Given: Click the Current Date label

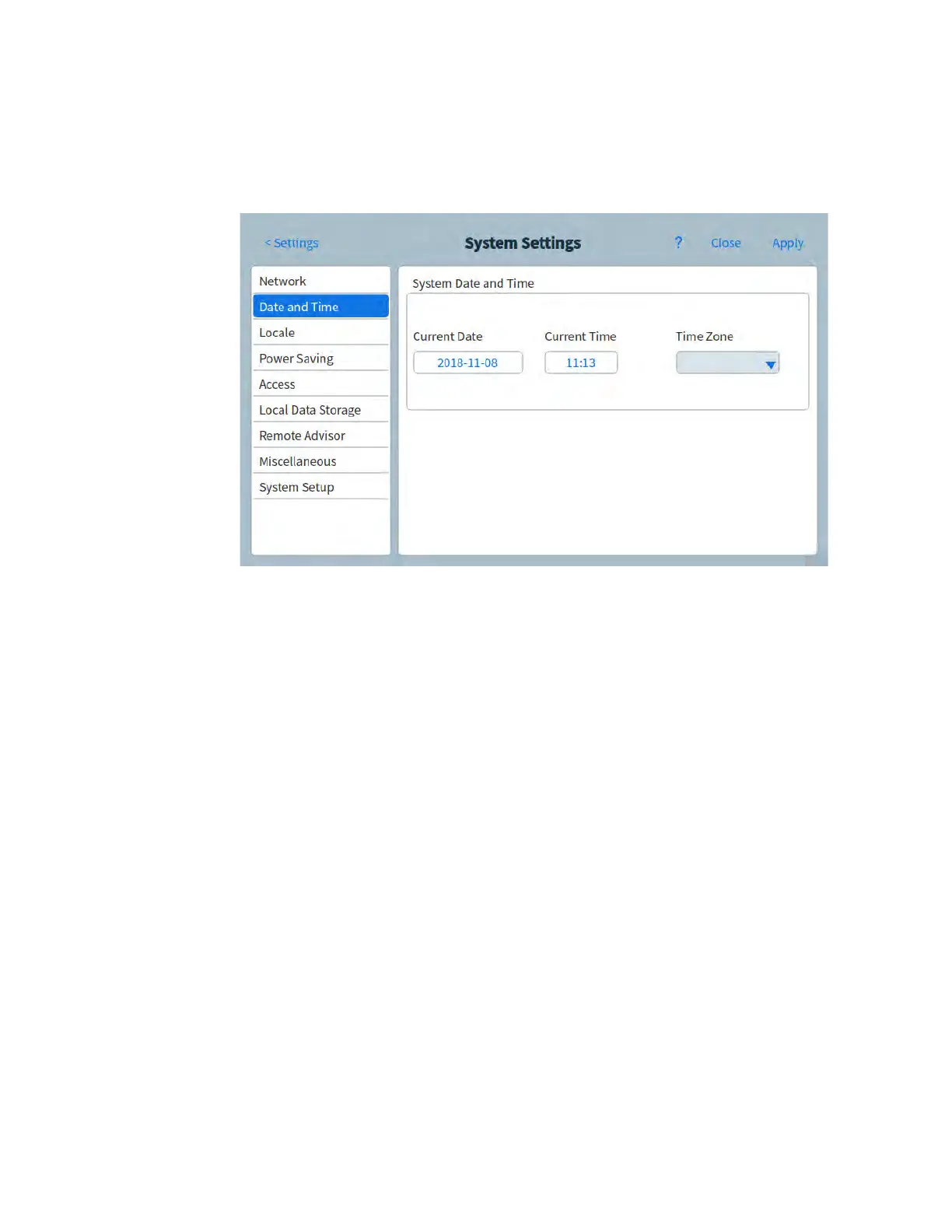Looking at the screenshot, I should (448, 336).
